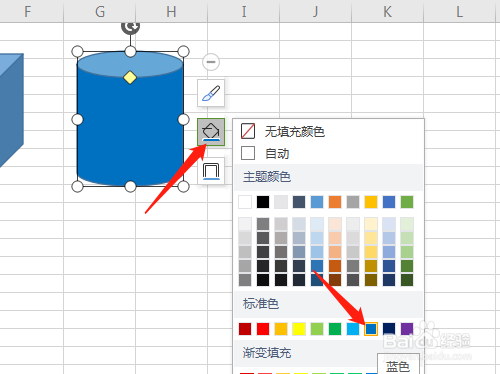Select column J header
This screenshot has width=500, height=374.
click(x=316, y=11)
